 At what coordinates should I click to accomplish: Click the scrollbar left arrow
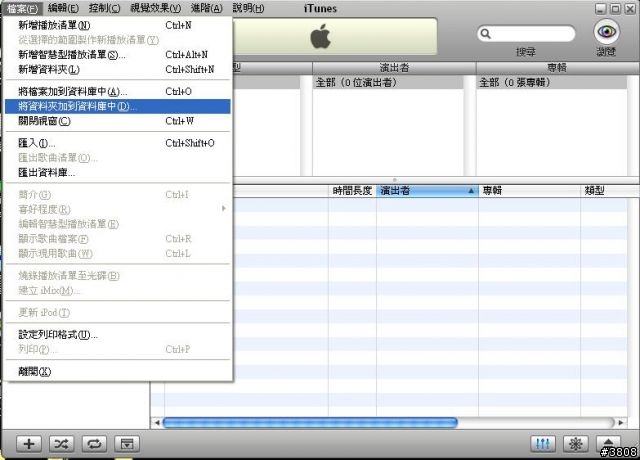[x=157, y=422]
